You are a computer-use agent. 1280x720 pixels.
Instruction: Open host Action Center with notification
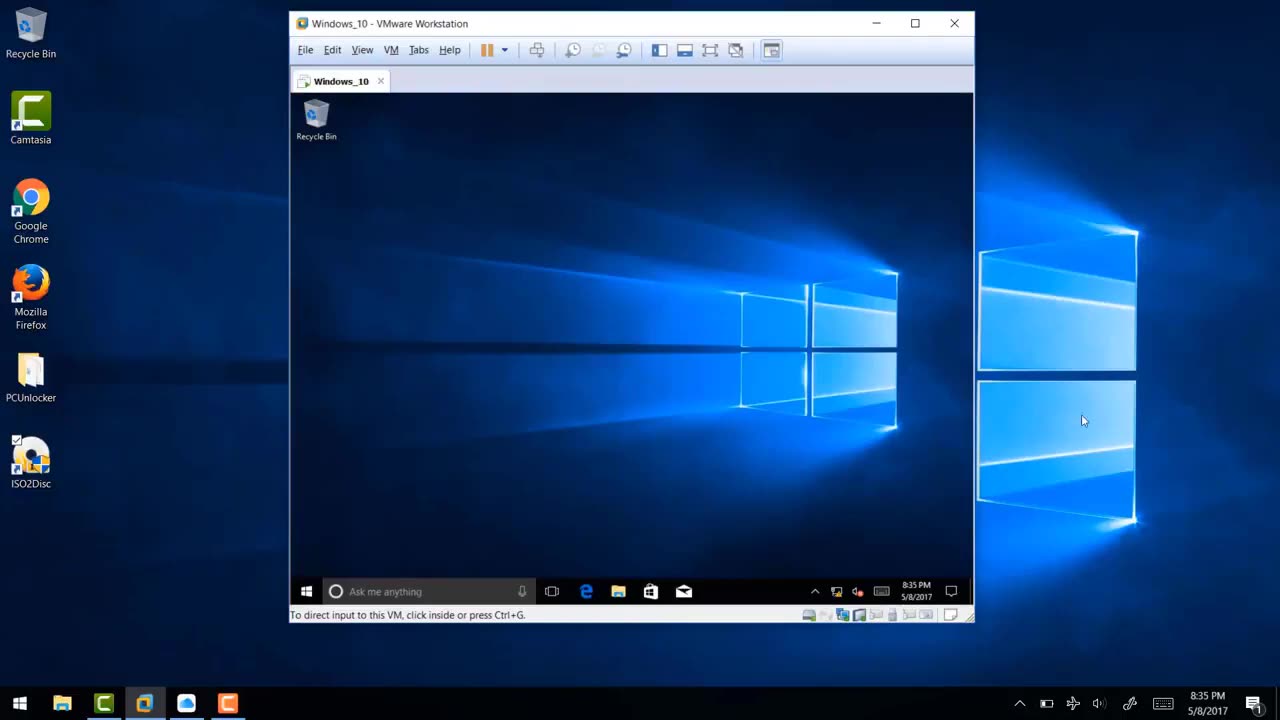click(1253, 703)
